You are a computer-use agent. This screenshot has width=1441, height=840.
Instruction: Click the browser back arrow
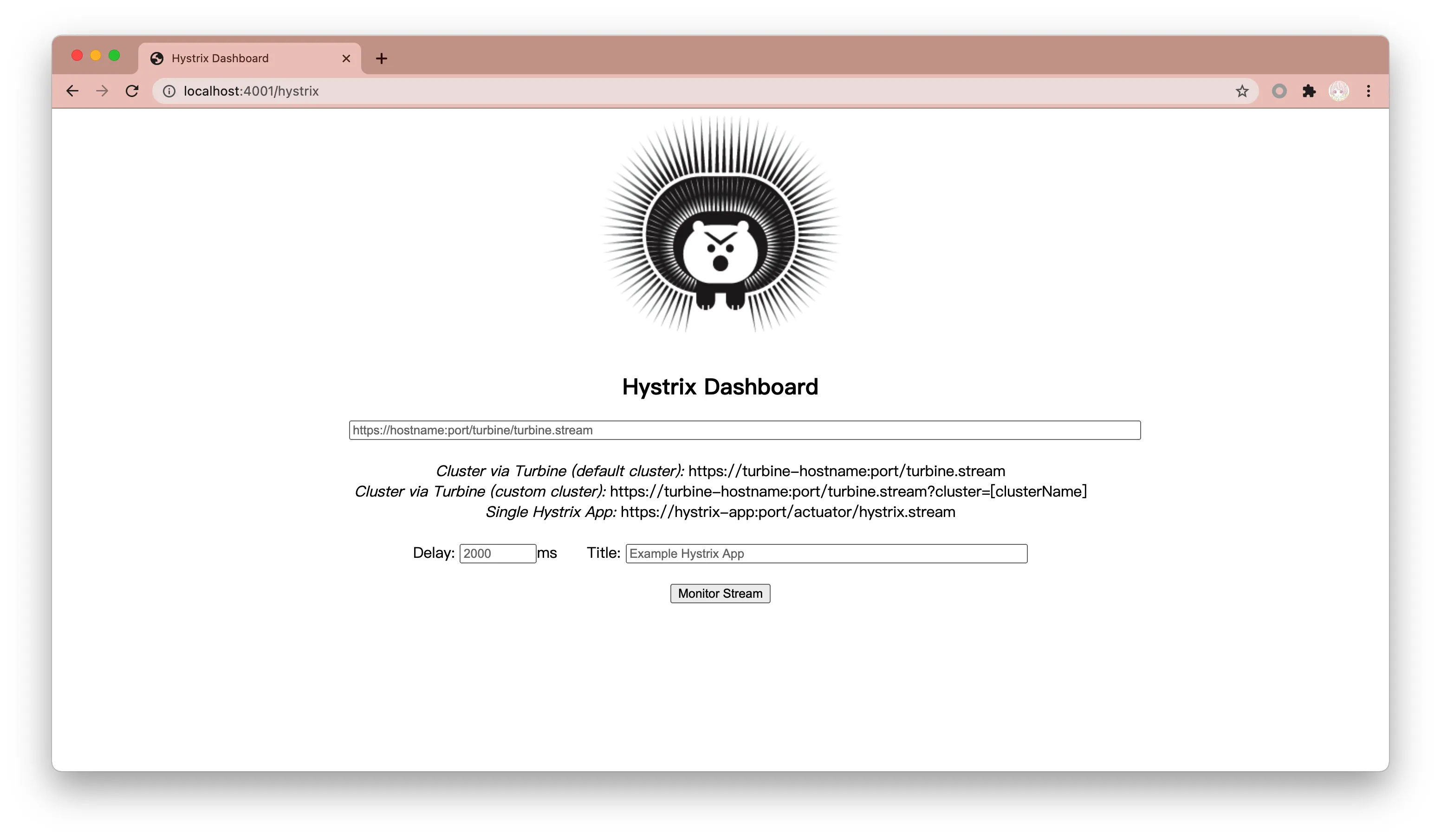72,91
